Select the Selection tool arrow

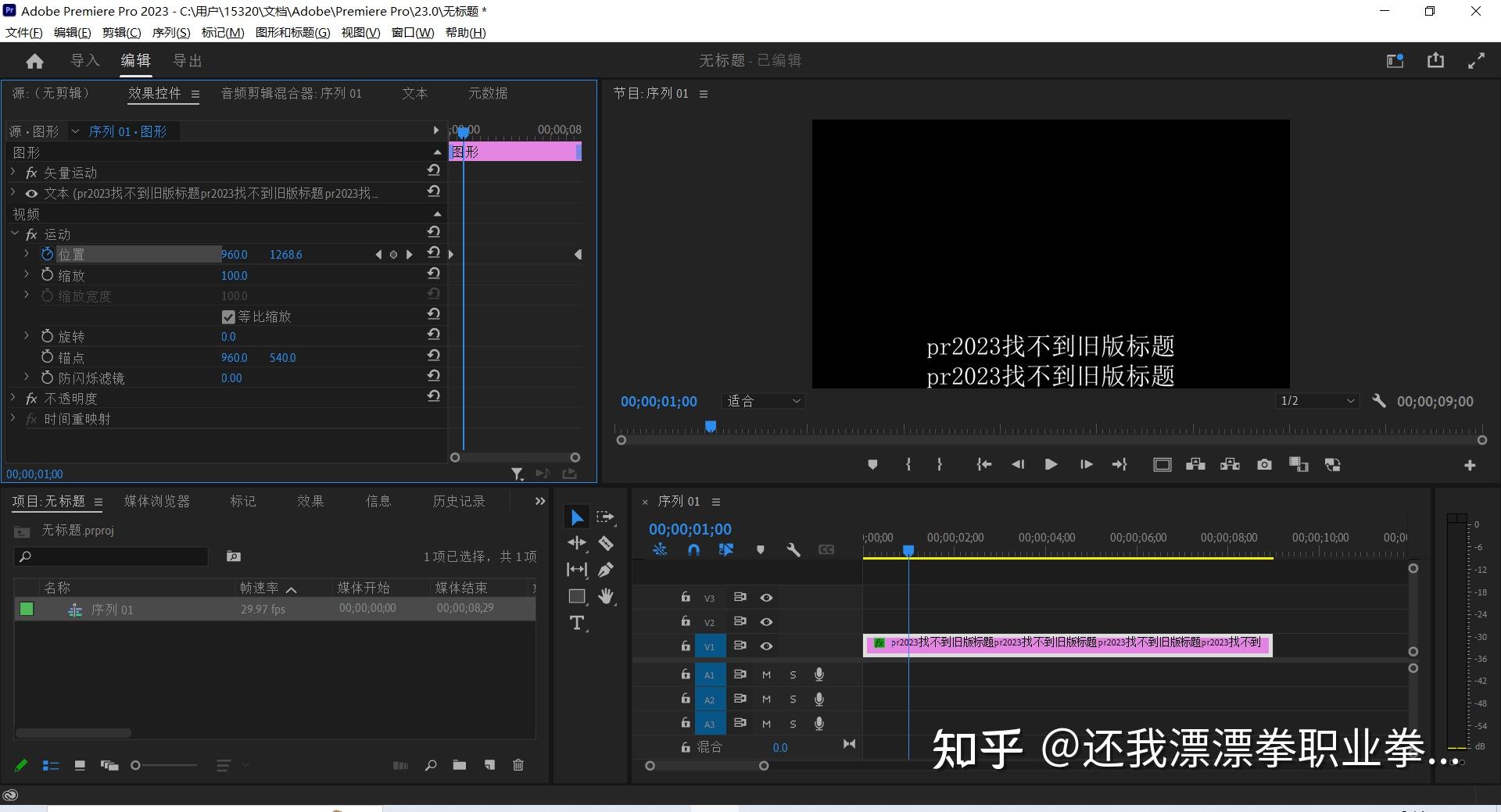[576, 517]
